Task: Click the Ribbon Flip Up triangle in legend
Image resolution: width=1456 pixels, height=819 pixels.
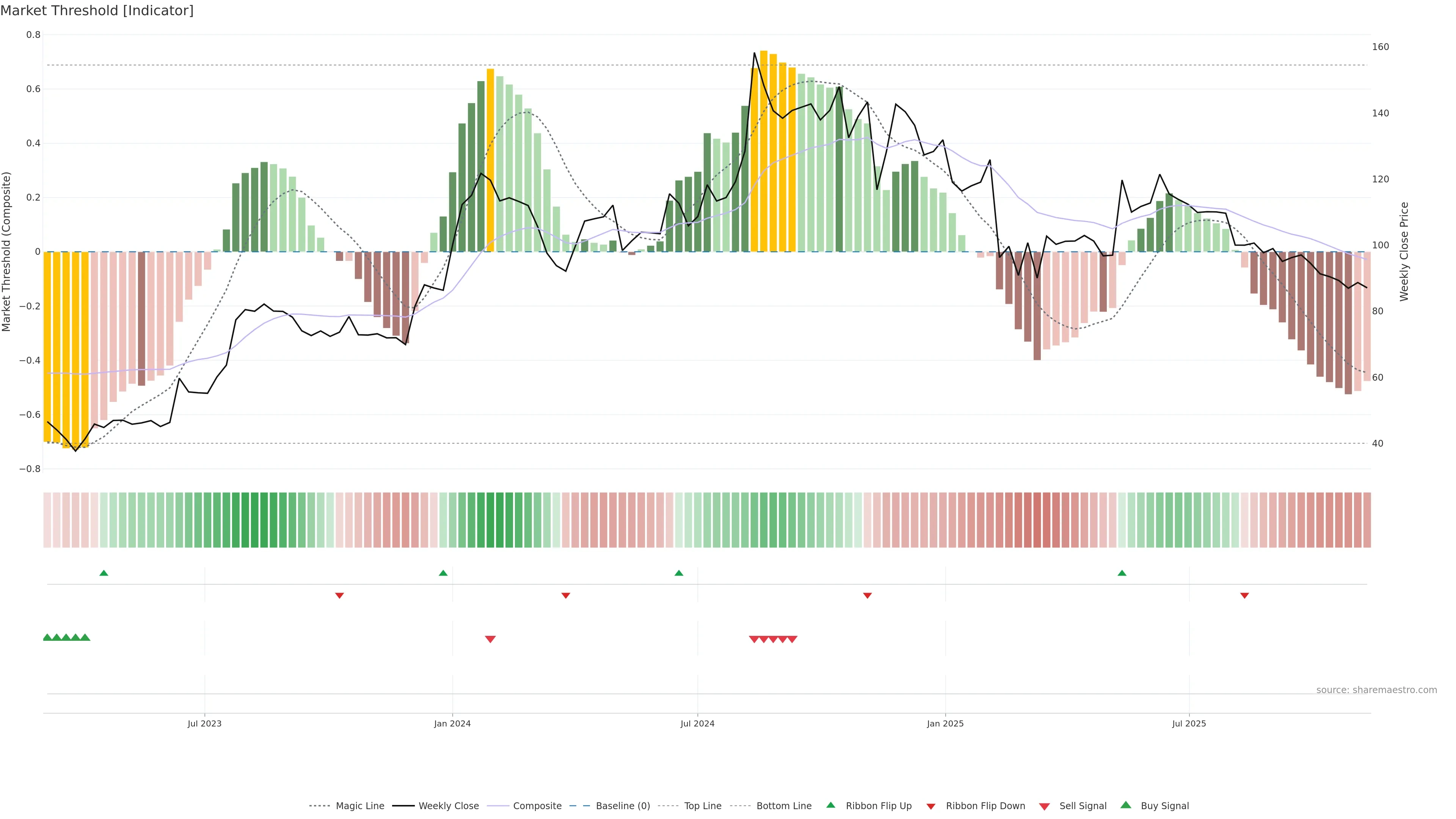Action: (830, 805)
